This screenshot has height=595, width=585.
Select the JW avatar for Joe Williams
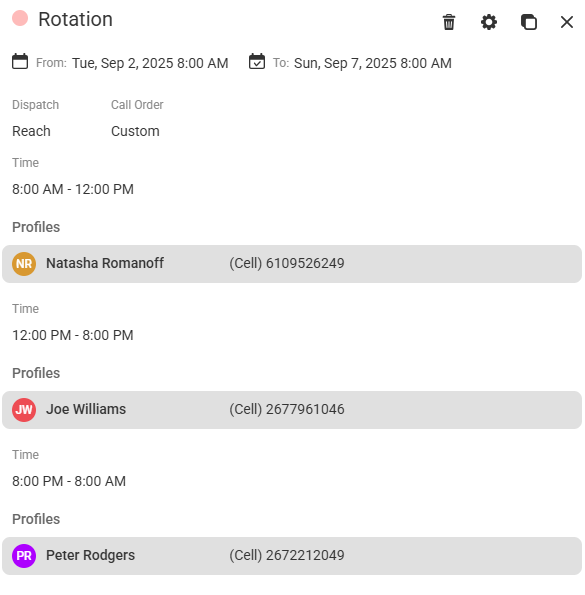tap(24, 410)
